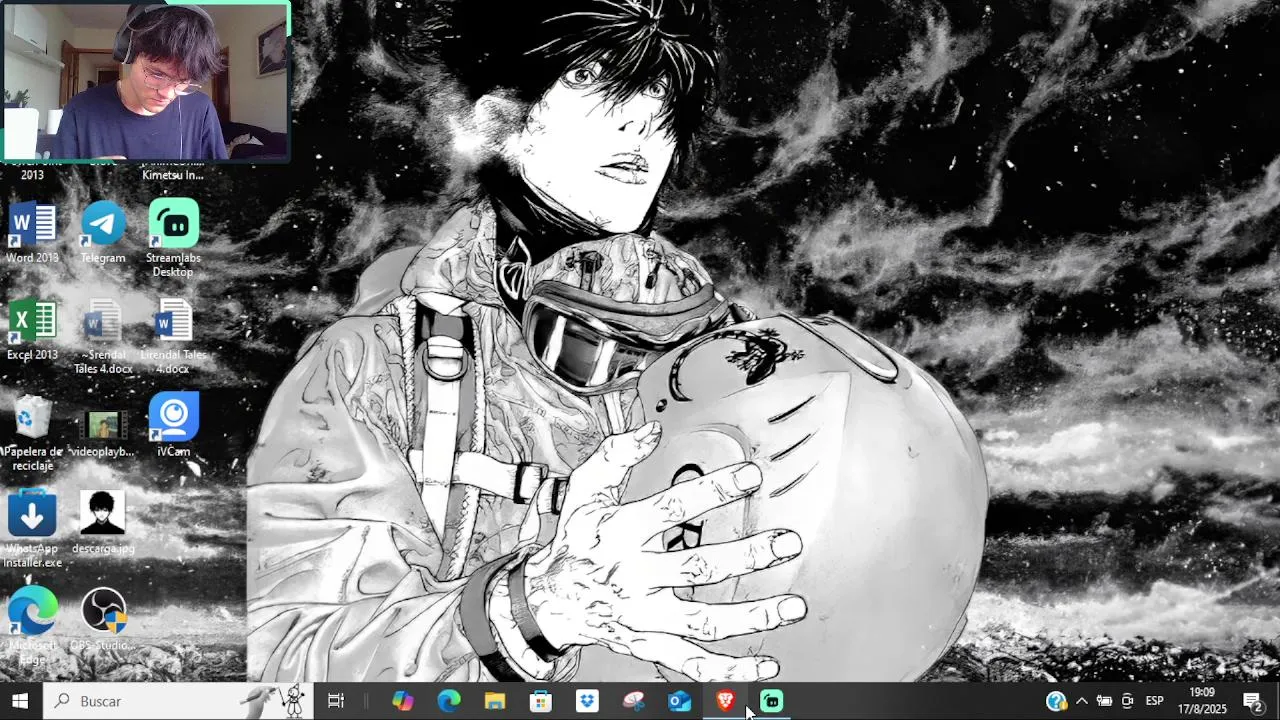
Task: Change the ESP input language
Action: pos(1154,701)
